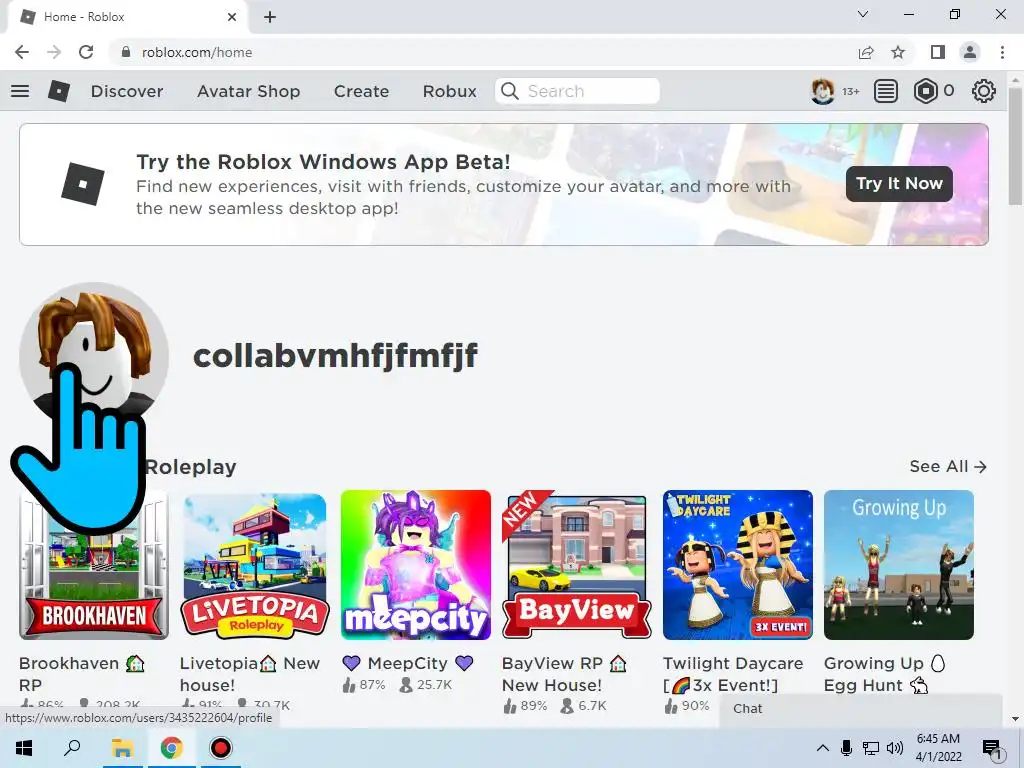Viewport: 1024px width, 768px height.
Task: Click the magnifier icon in search box
Action: click(x=509, y=91)
